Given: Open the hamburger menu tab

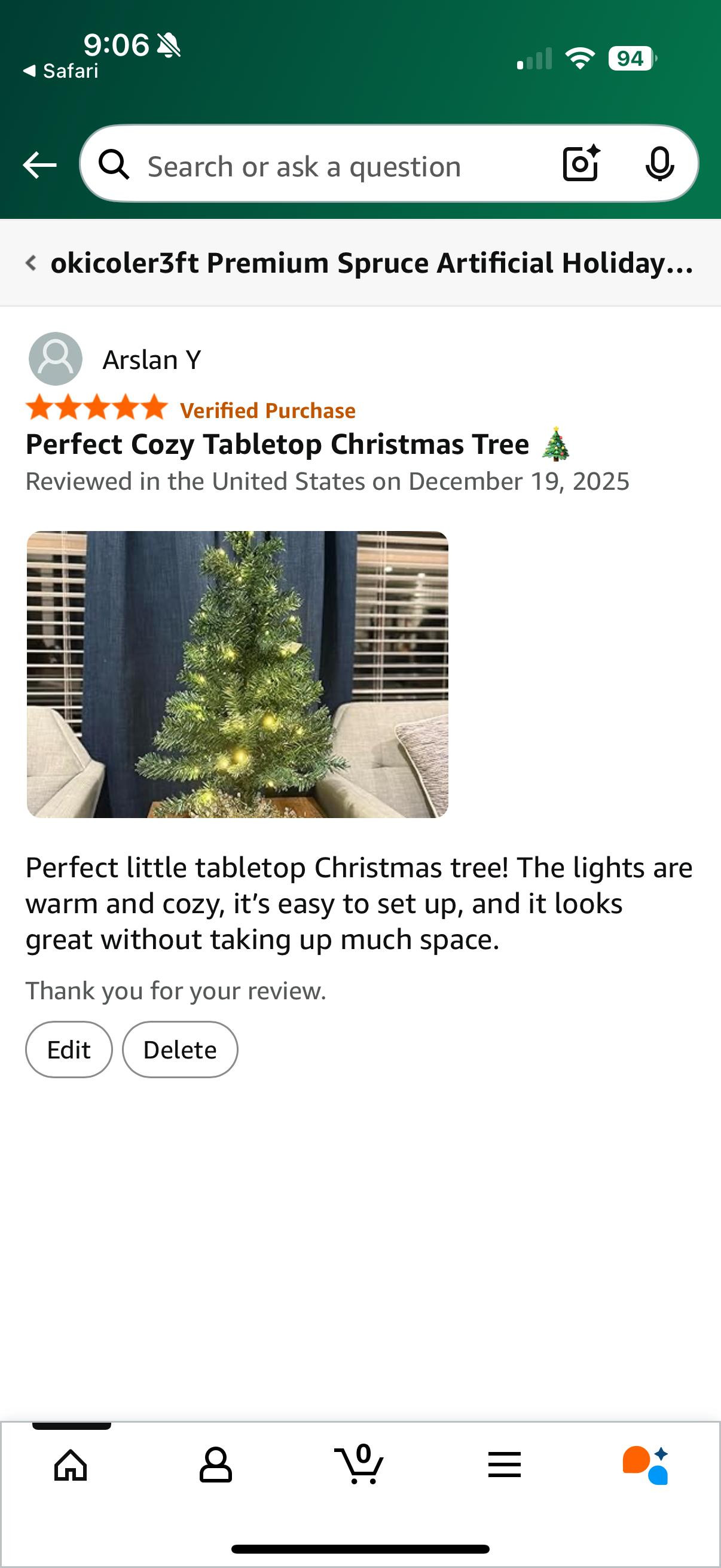Looking at the screenshot, I should (505, 1465).
